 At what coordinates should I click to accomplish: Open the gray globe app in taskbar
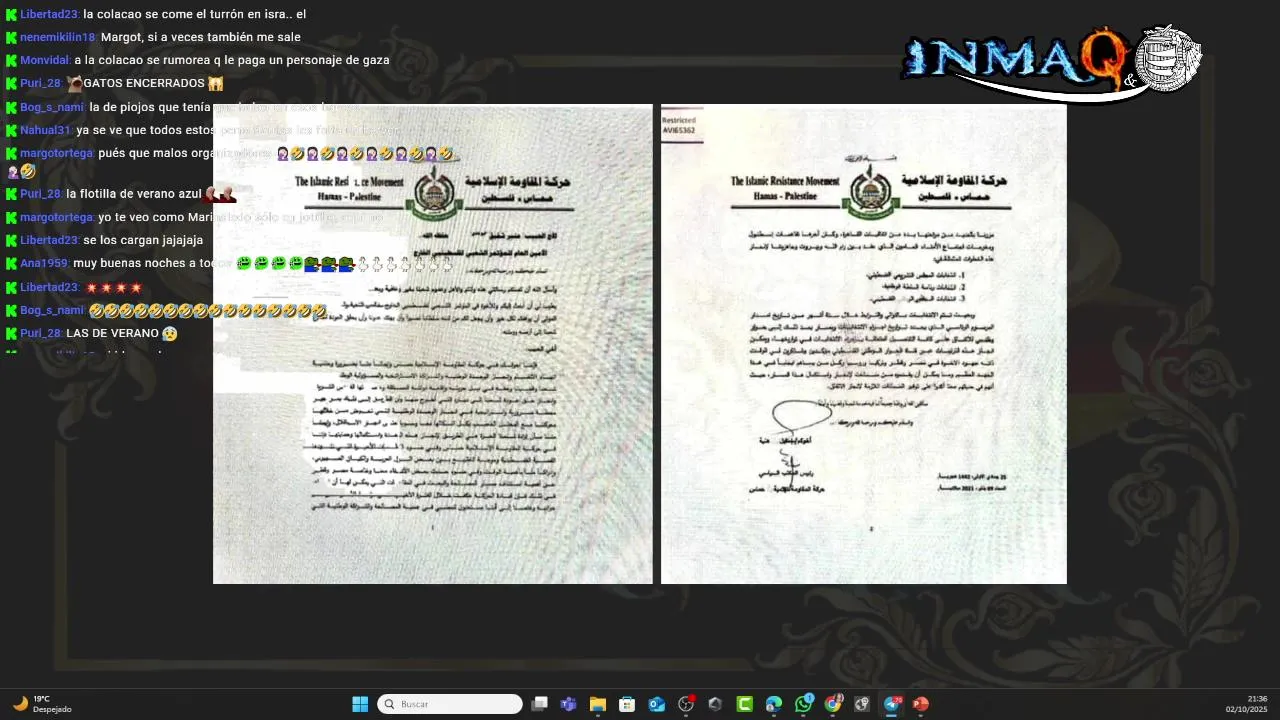point(862,704)
